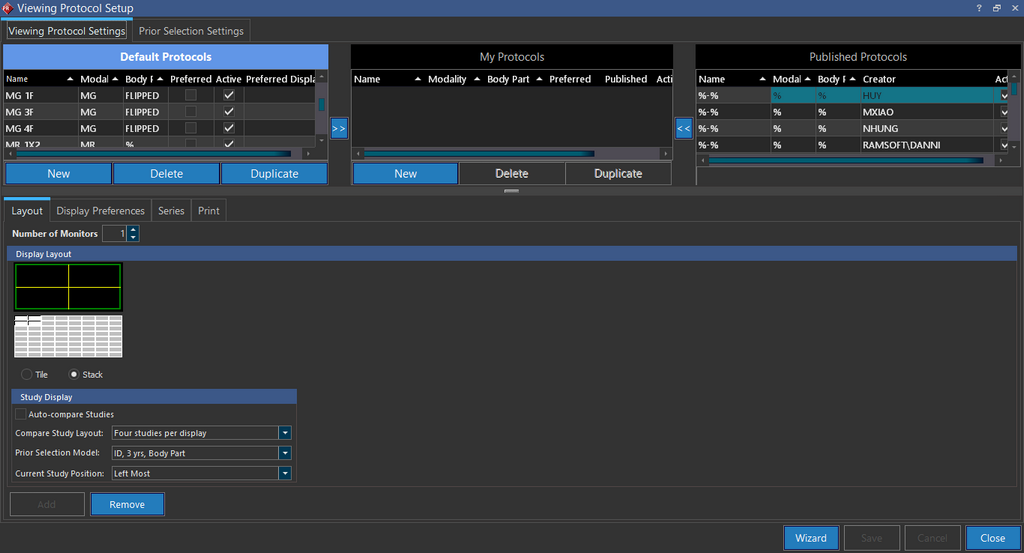The image size is (1024, 553).
Task: Click the help question mark icon
Action: [978, 8]
